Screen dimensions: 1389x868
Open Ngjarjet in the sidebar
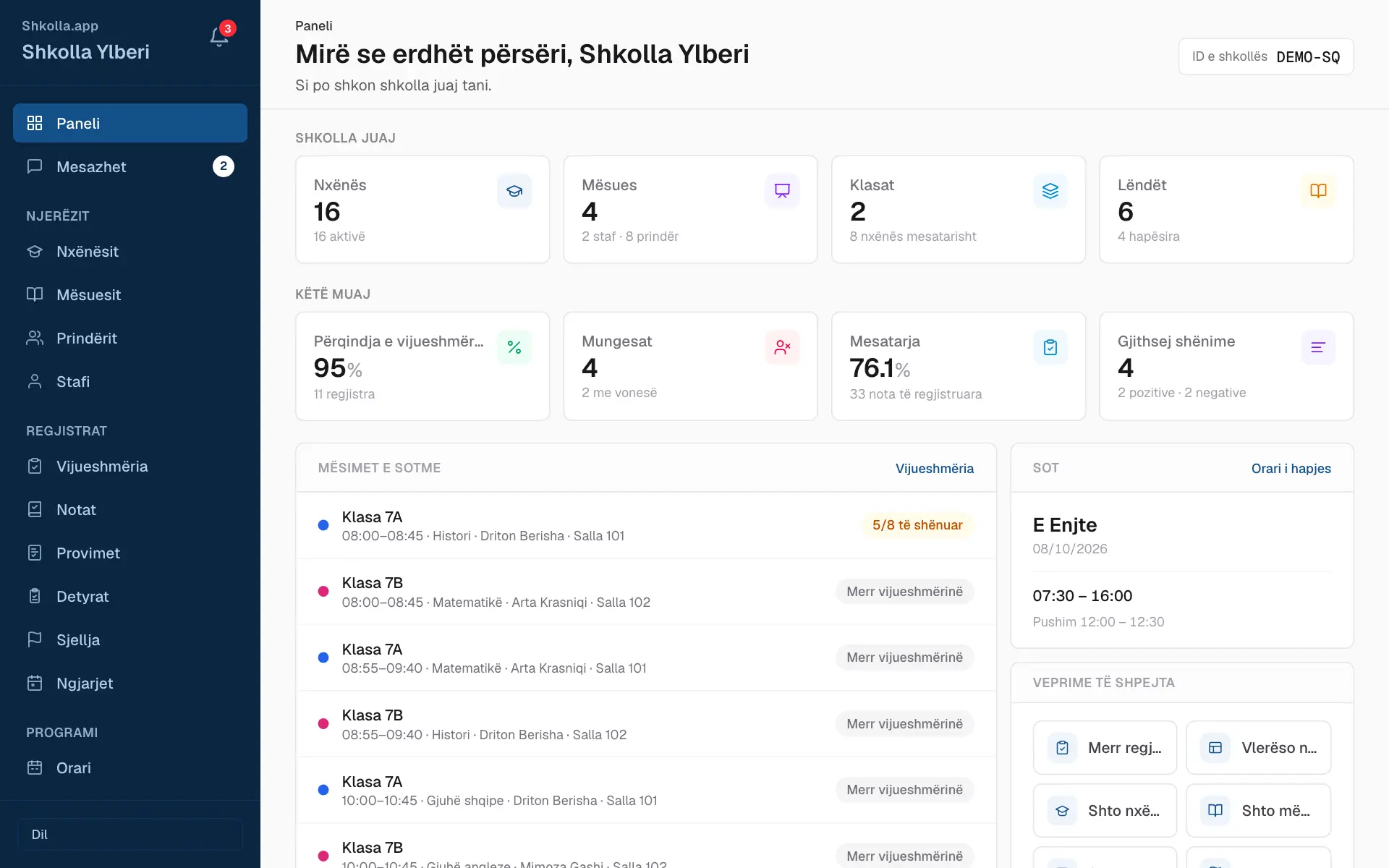tap(130, 683)
